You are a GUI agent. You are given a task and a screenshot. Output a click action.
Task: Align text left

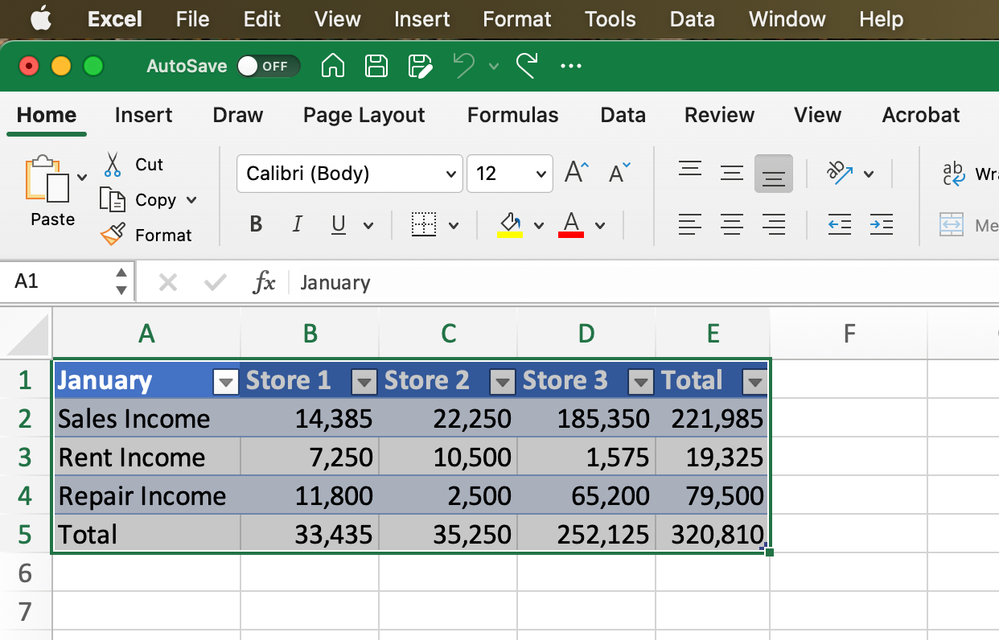click(x=690, y=224)
